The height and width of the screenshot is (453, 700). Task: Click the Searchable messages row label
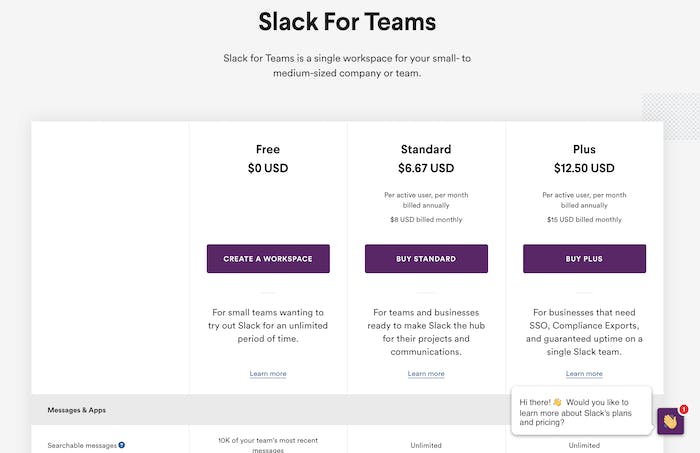(x=81, y=445)
